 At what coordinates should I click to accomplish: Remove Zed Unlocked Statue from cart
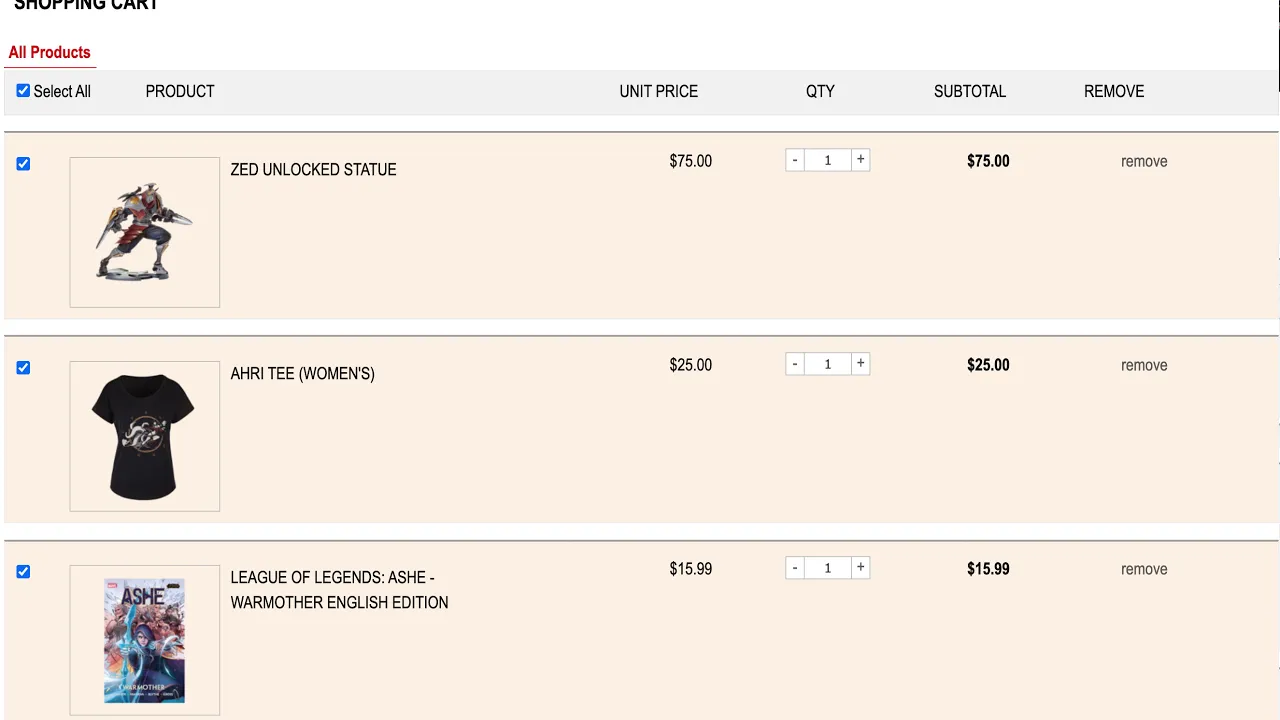1144,161
